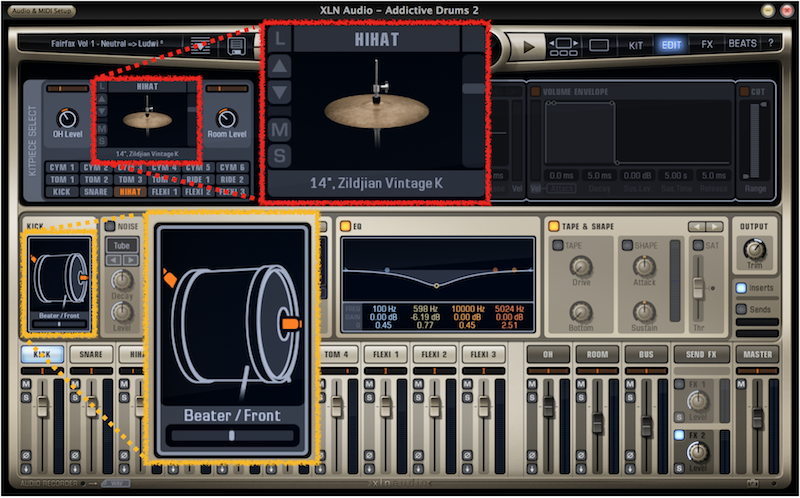The image size is (800, 498).
Task: Invert phase on FLEXI 2 channel
Action: 418,455
